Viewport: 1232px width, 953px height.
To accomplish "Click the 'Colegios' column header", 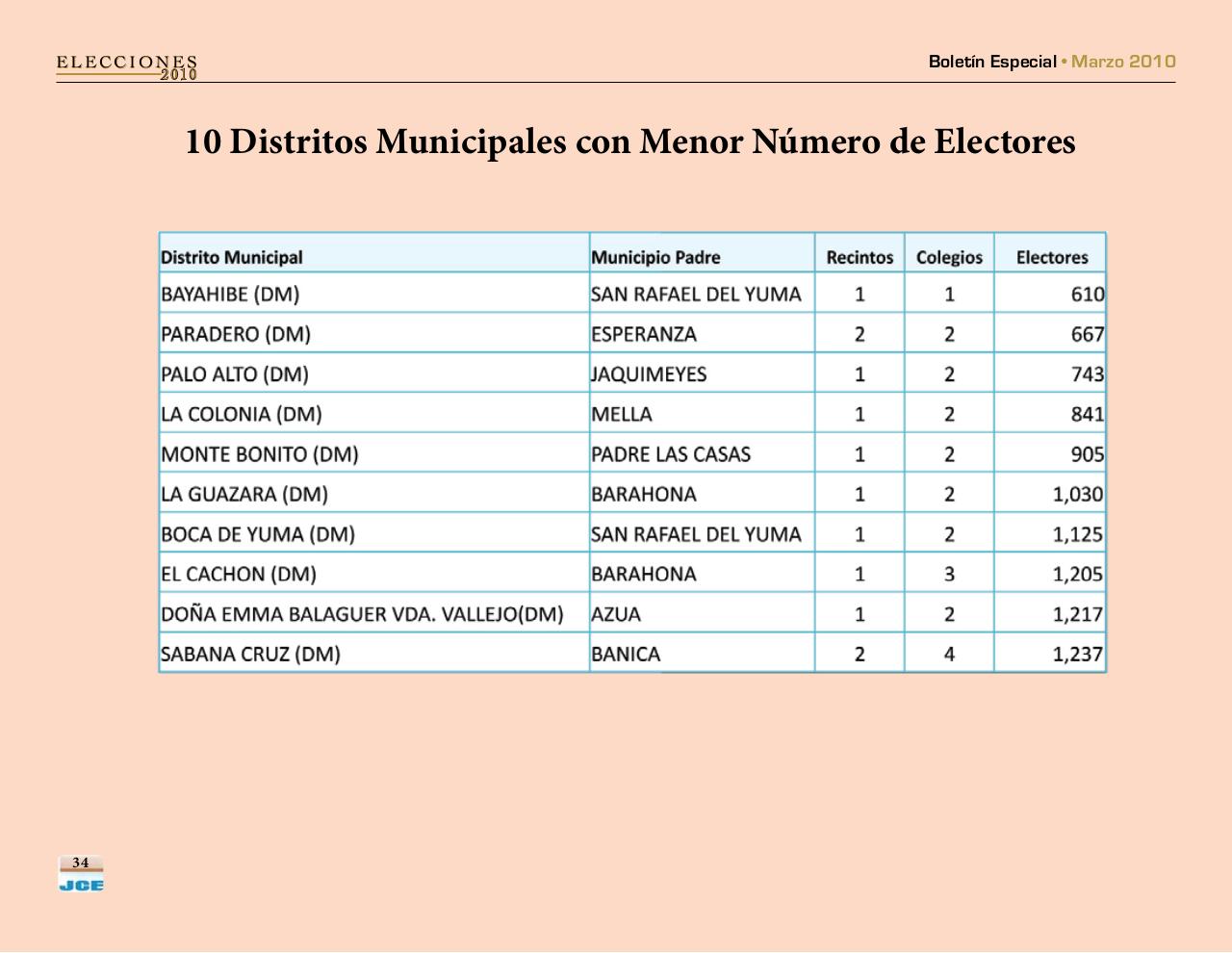I will coord(949,256).
